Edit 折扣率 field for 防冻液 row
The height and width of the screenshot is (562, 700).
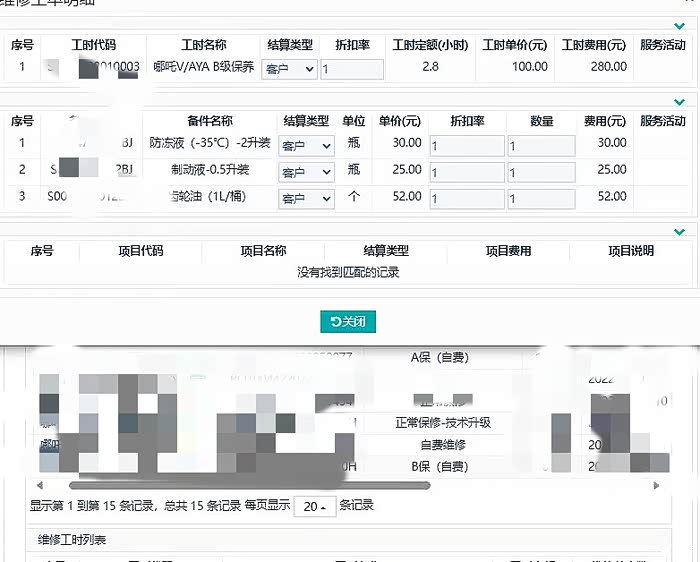[x=467, y=146]
